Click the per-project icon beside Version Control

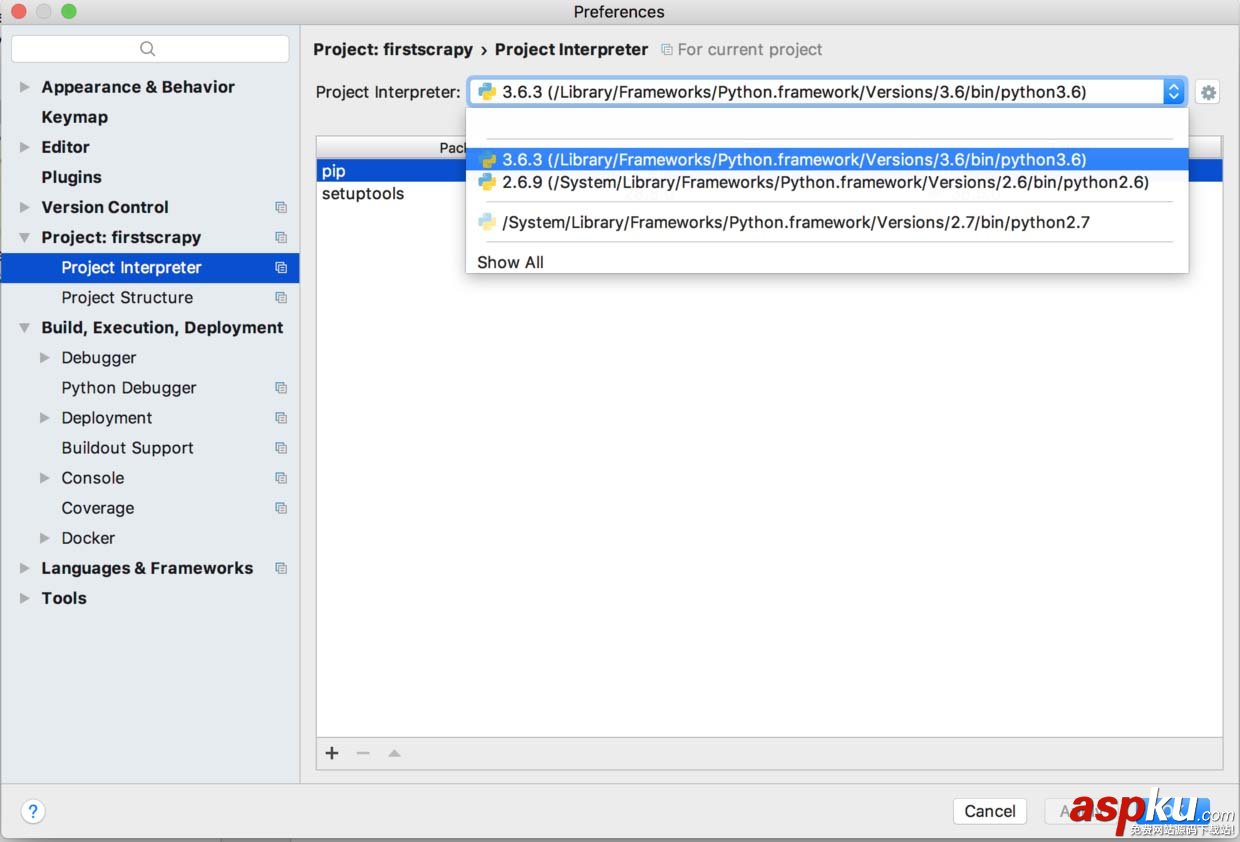pyautogui.click(x=281, y=207)
